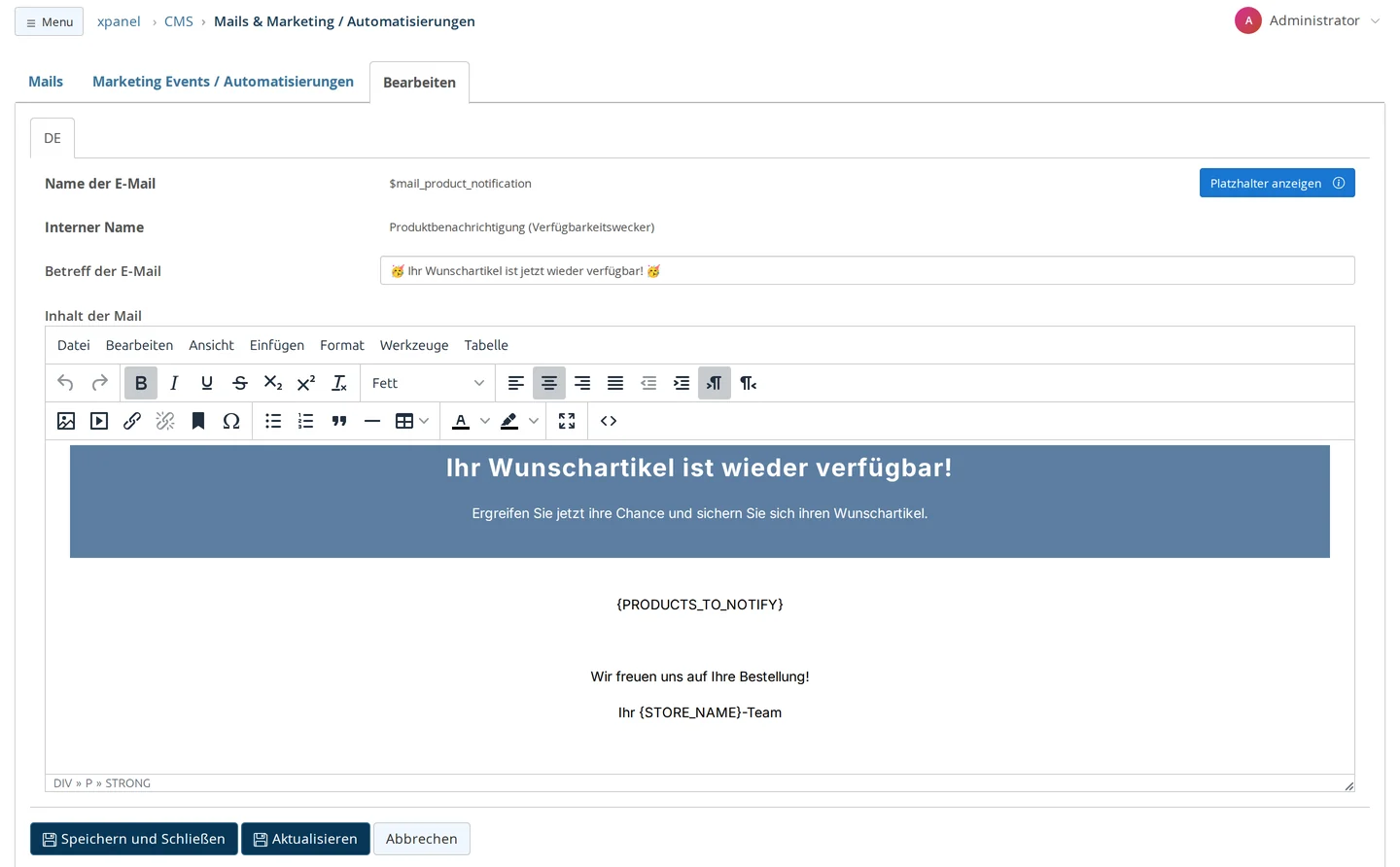Apply the current text color

(461, 421)
